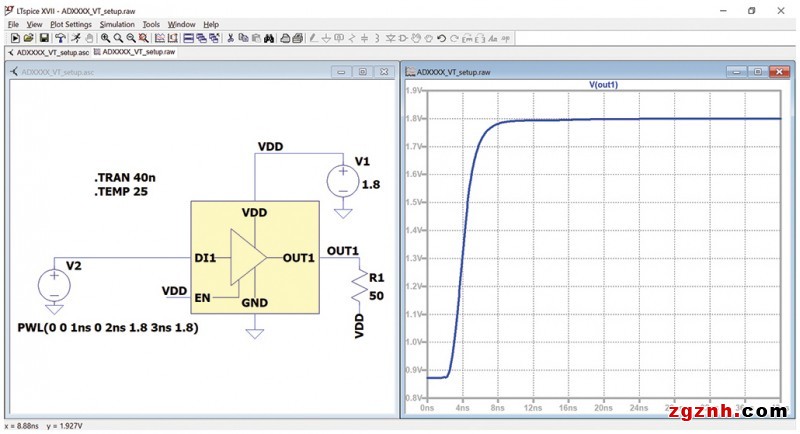The height and width of the screenshot is (434, 800).
Task: Click Pick Visible Traces icon
Action: 172,38
